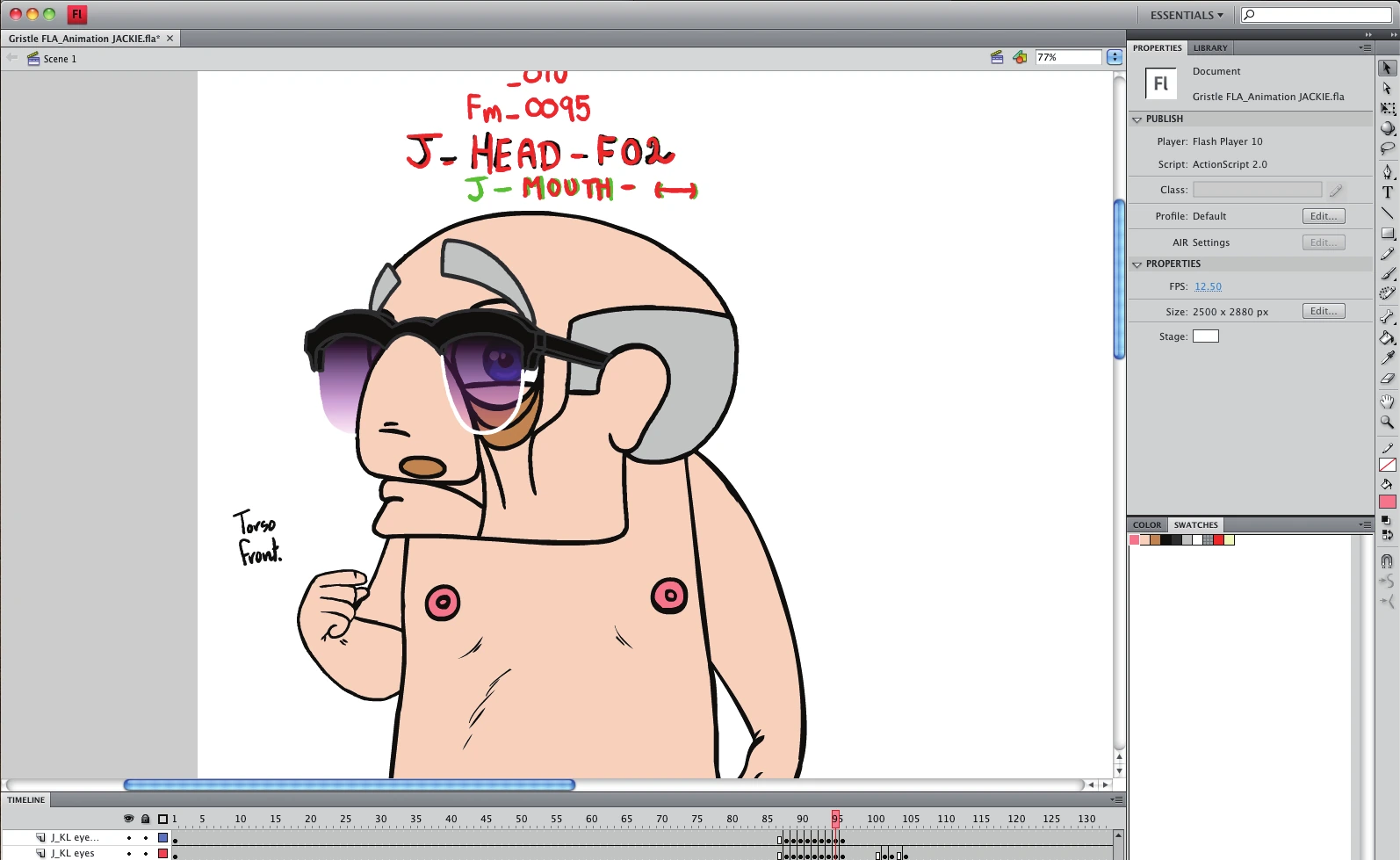Select the Eyedropper tool
Screen dimensions: 1400x860
coord(1388,358)
